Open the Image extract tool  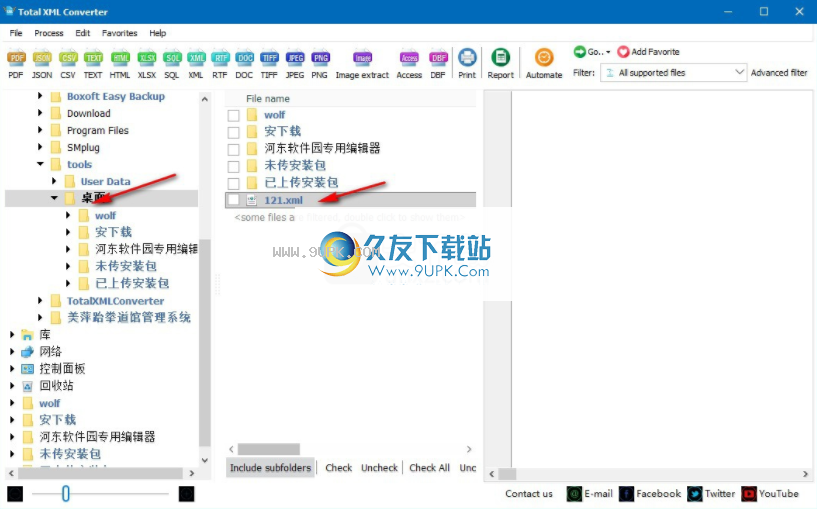[362, 64]
